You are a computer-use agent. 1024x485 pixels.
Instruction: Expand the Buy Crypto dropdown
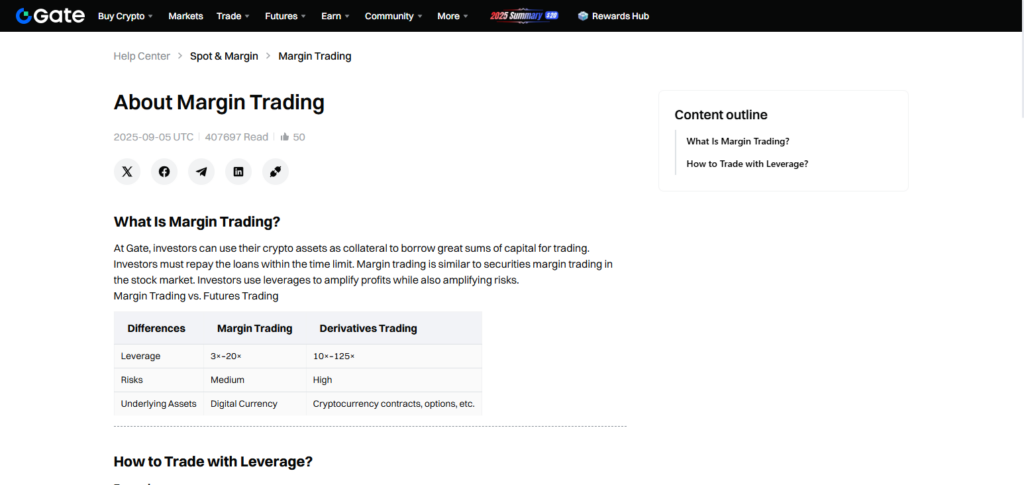tap(125, 16)
